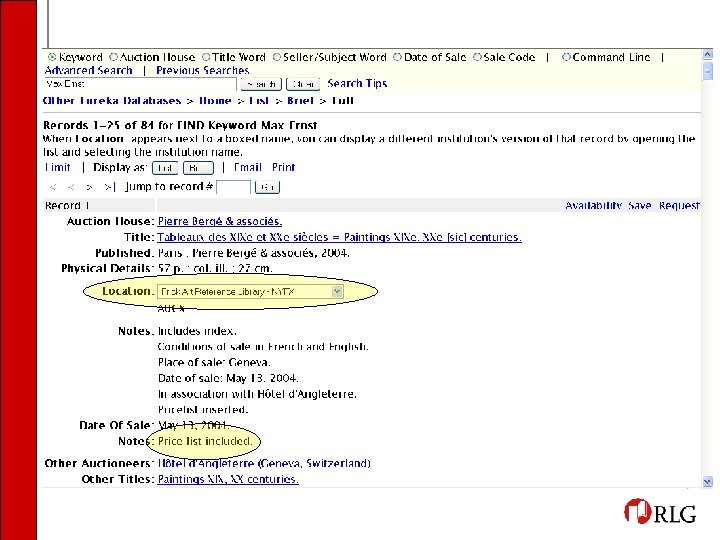
Task: Click the vertical scrollbar thumb
Action: pyautogui.click(x=707, y=72)
